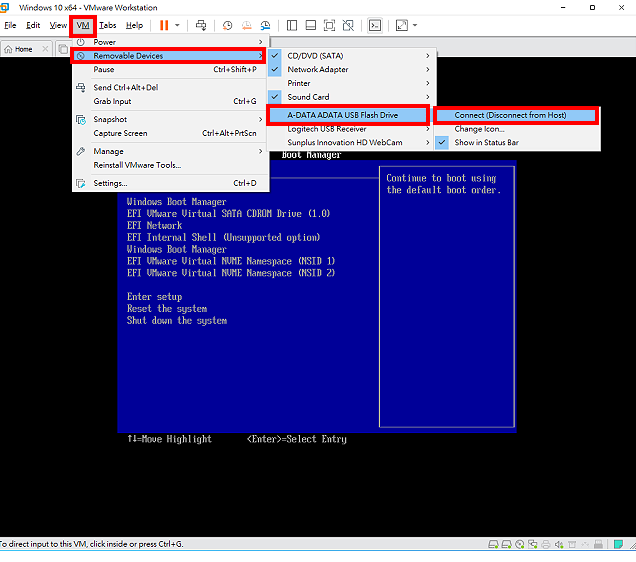Expand the Printer submenu arrow
This screenshot has height=562, width=636.
pos(428,83)
